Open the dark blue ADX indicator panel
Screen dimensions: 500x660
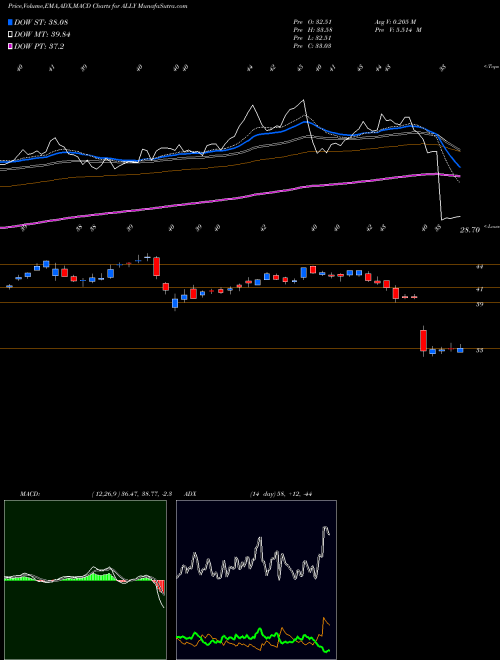tap(256, 580)
